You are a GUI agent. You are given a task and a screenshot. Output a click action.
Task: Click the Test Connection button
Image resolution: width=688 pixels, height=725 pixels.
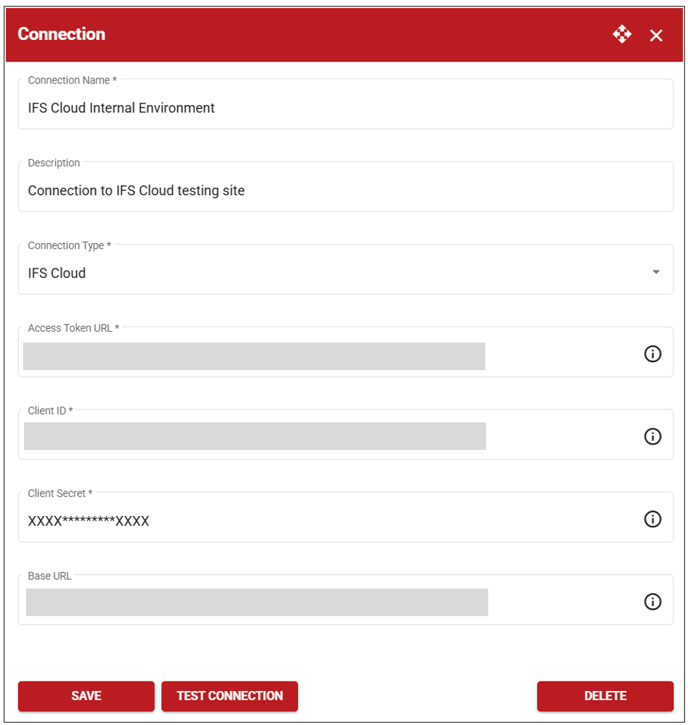(x=229, y=696)
